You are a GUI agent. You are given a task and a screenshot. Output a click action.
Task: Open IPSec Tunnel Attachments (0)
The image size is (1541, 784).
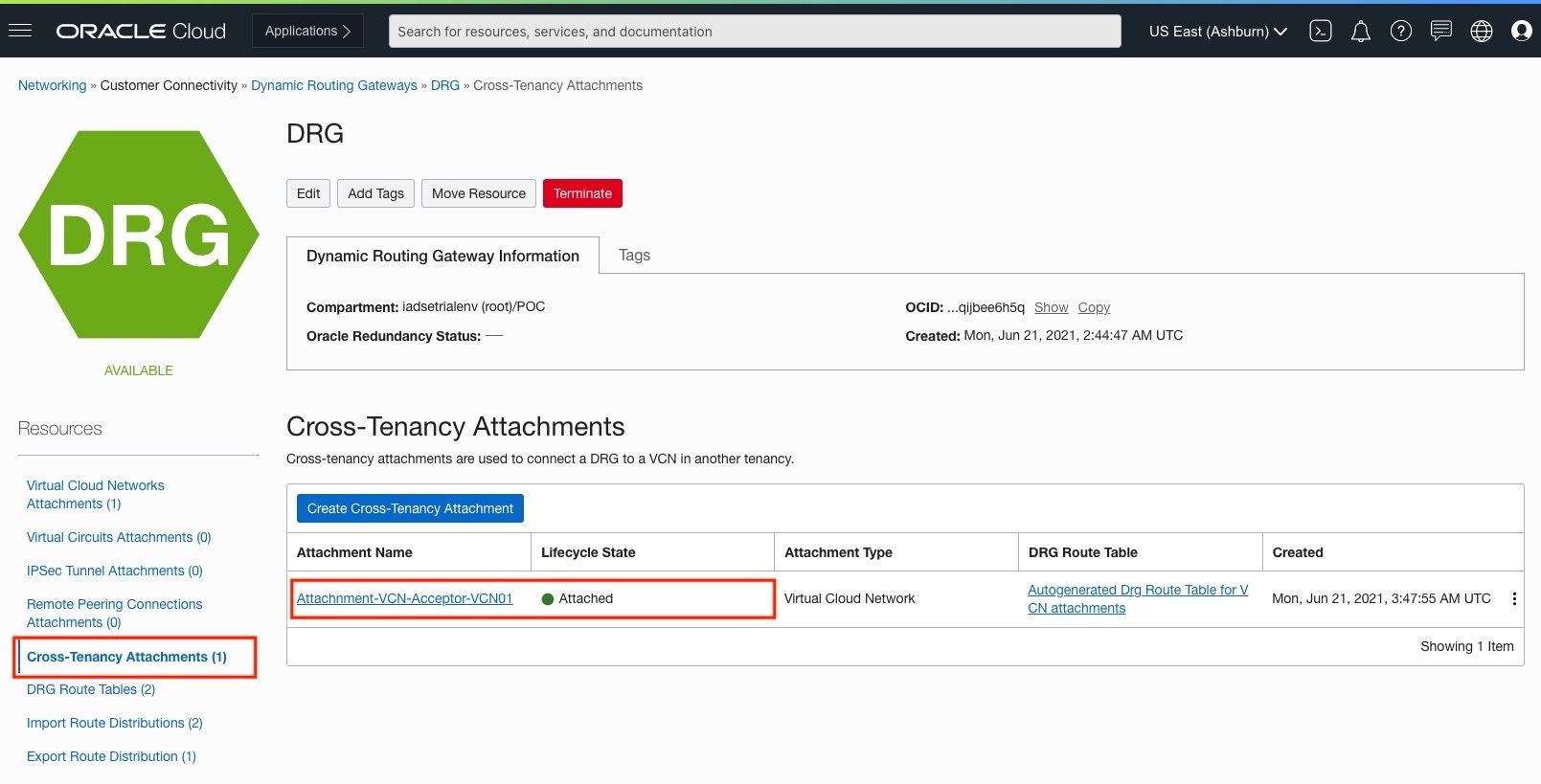115,571
